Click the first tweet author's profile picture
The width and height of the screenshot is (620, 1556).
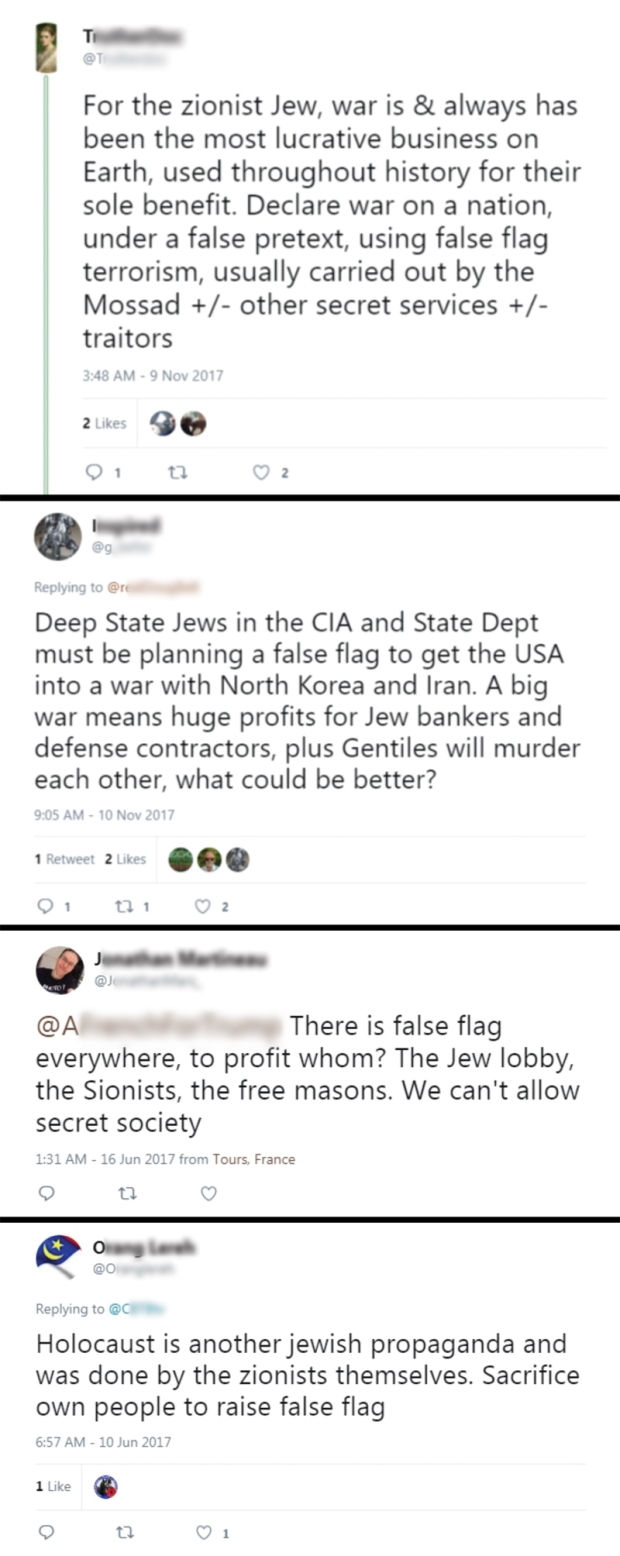point(47,47)
